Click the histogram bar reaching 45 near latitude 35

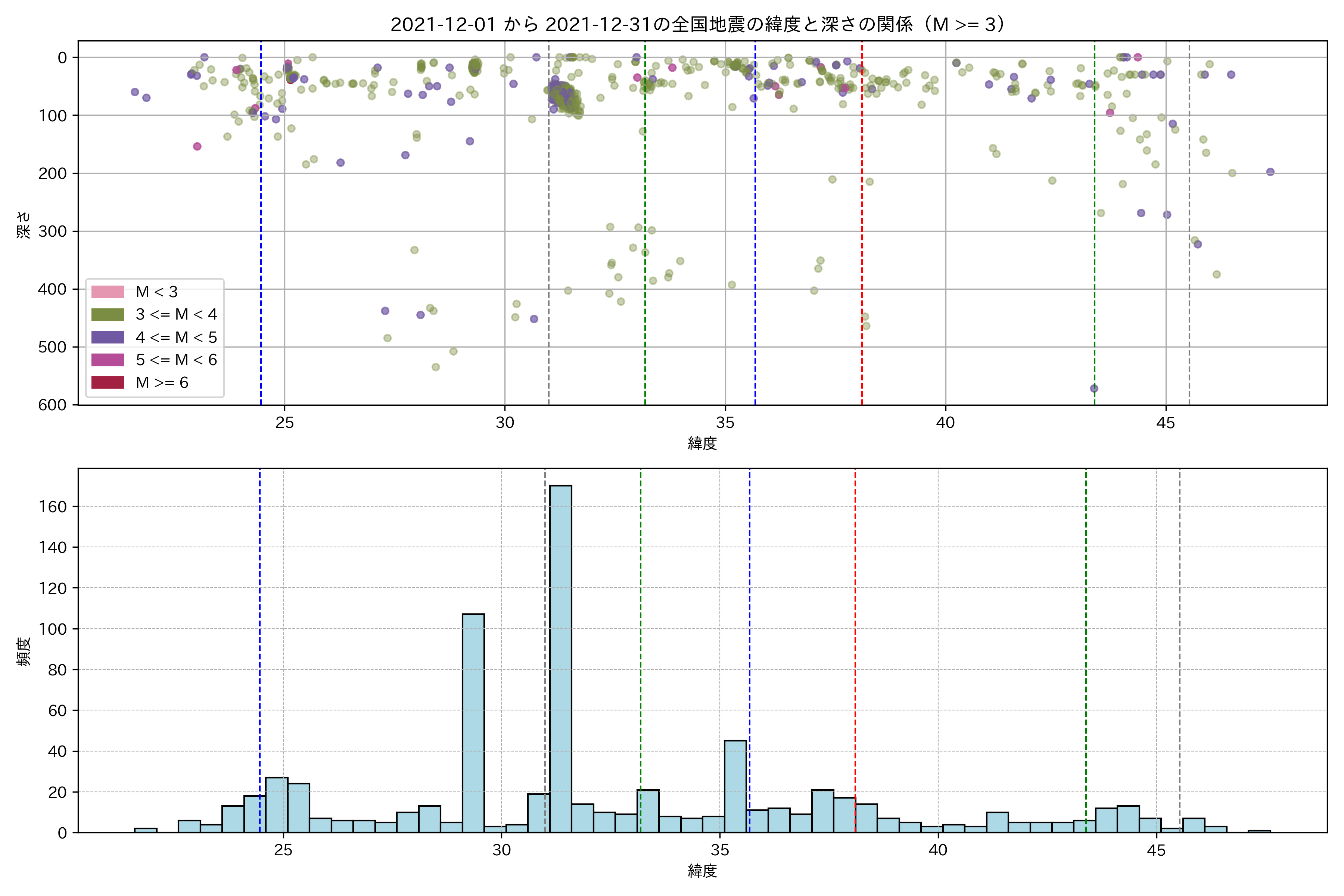[x=735, y=786]
